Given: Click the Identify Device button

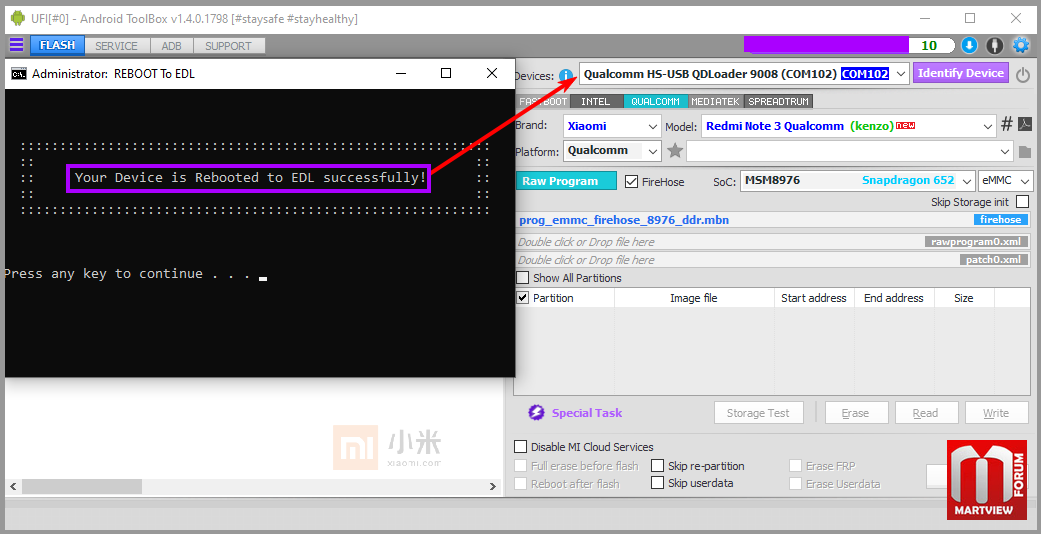Looking at the screenshot, I should click(x=961, y=73).
